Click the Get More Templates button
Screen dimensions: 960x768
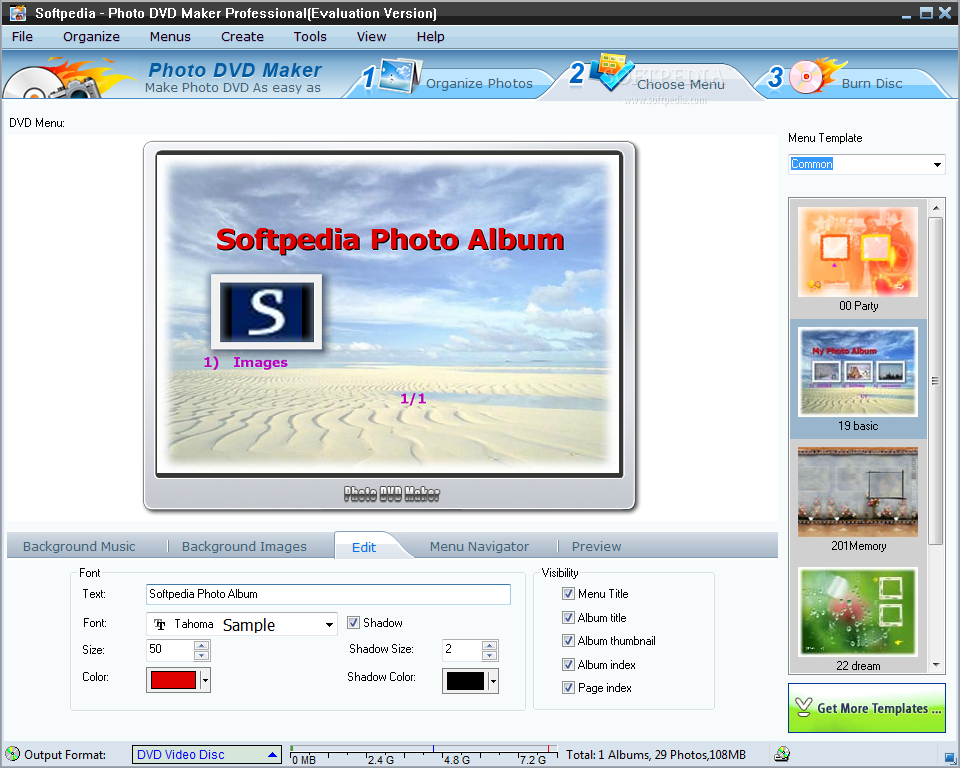[x=866, y=708]
